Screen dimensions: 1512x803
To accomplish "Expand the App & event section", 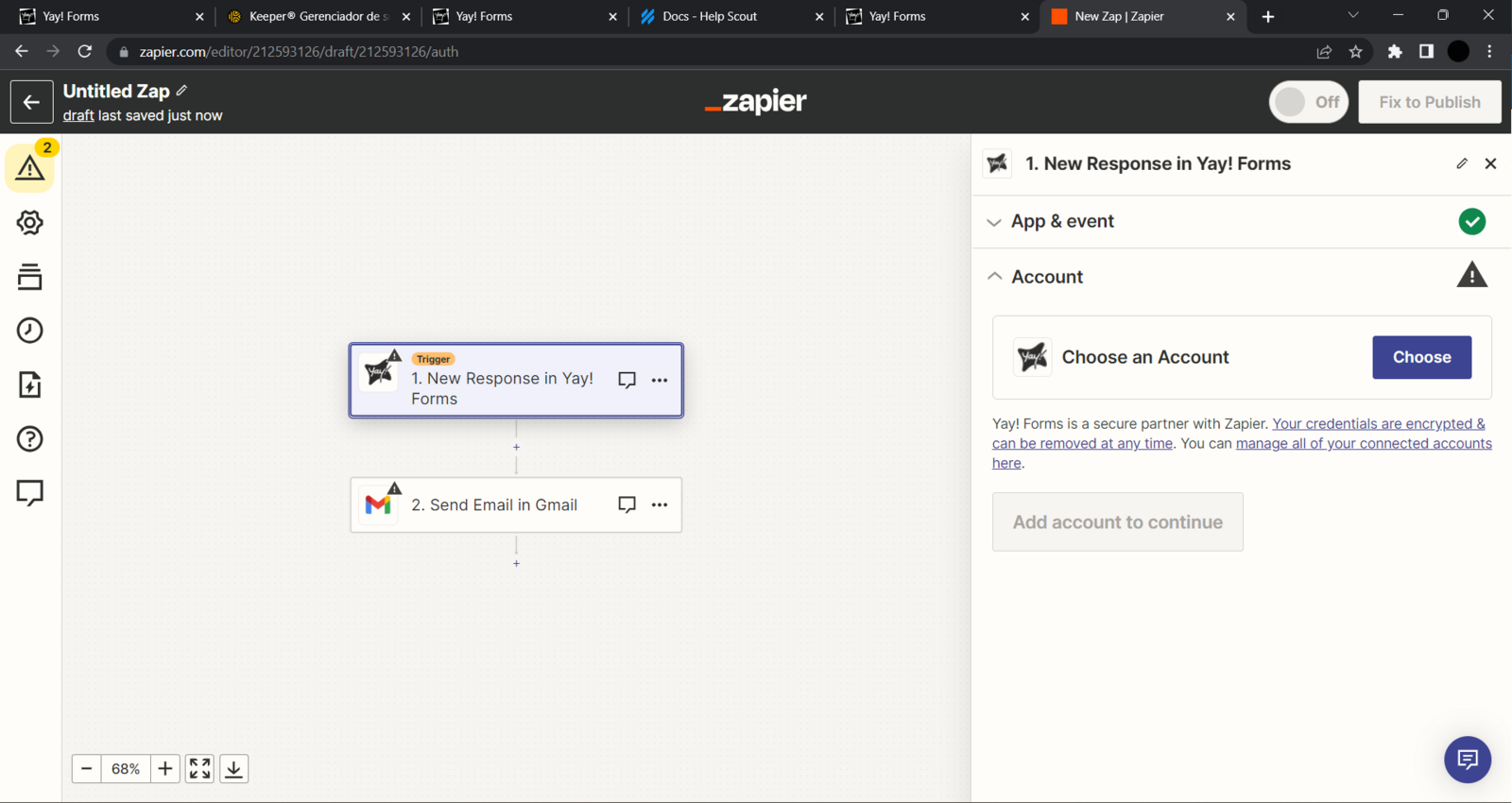I will click(x=1062, y=222).
